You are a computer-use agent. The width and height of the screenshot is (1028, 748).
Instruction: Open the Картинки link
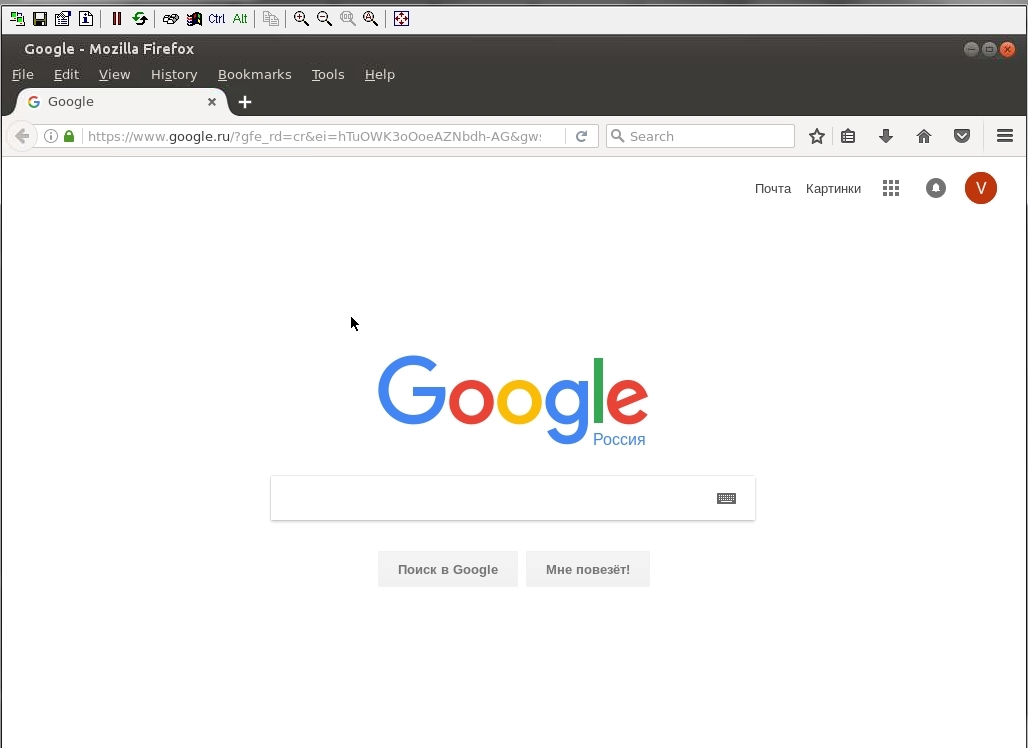point(833,189)
